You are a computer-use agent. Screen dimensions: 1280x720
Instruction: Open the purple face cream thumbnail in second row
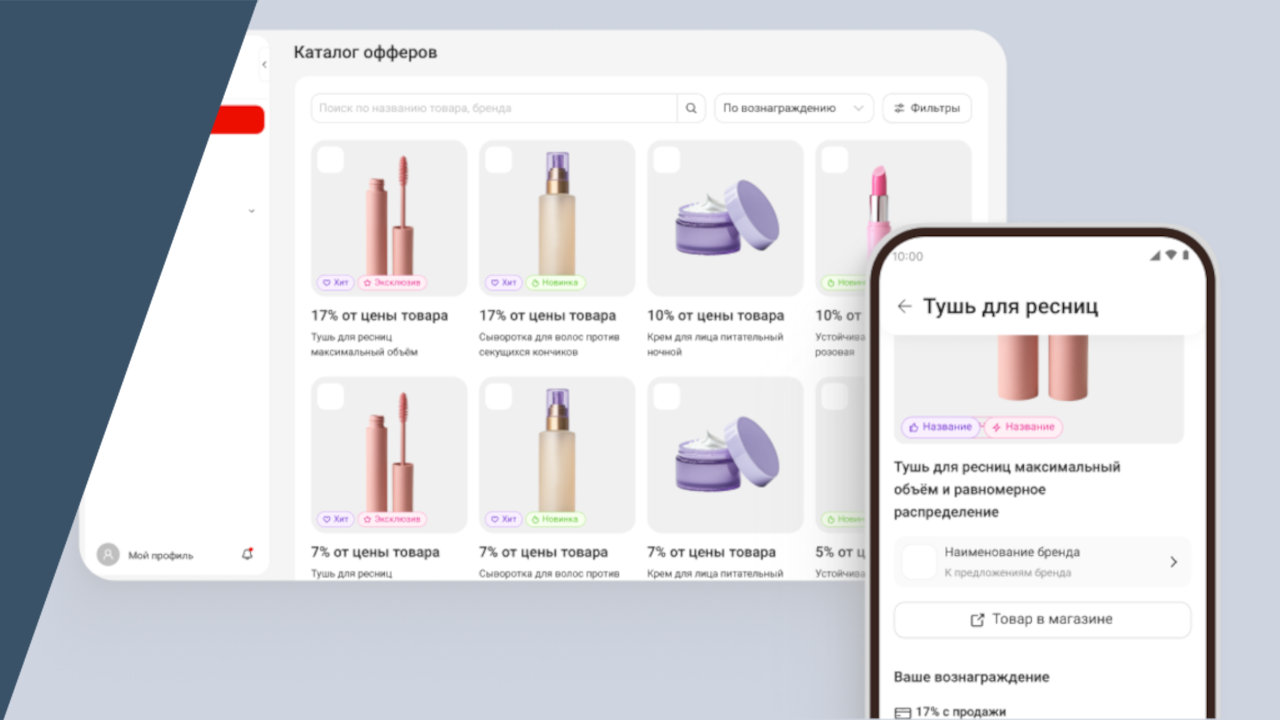click(x=725, y=455)
